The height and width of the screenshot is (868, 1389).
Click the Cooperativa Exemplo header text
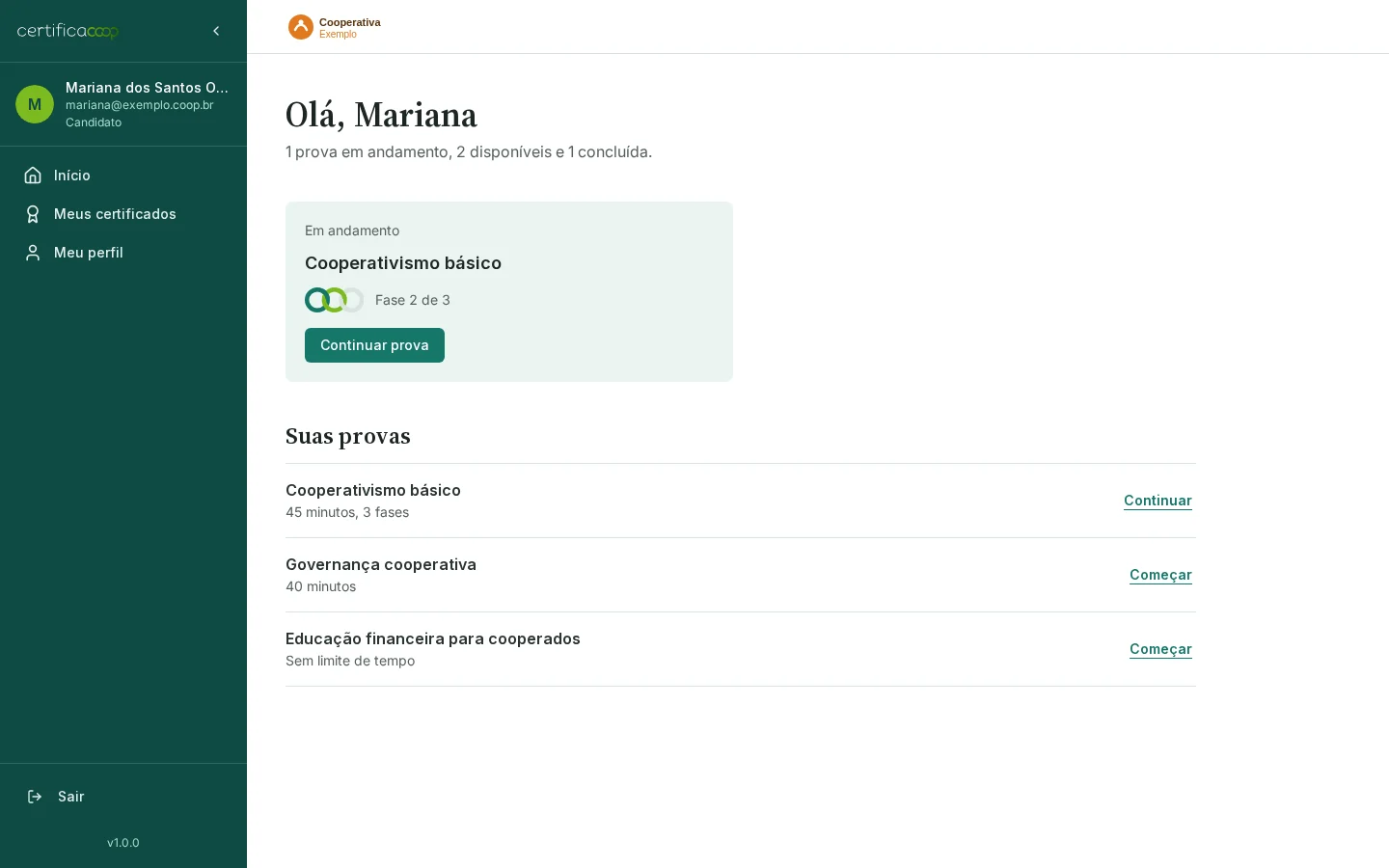[350, 28]
